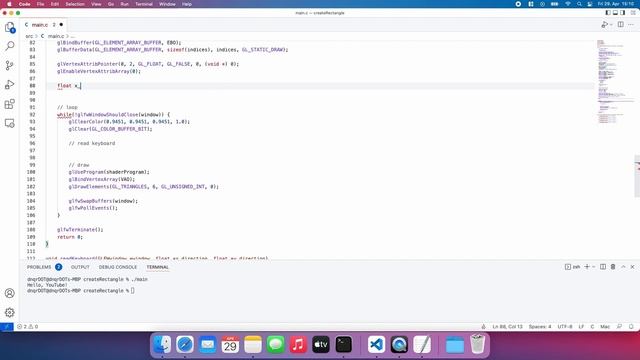Switch to the DEBUG CONSOLE tab
This screenshot has height=360, width=640.
pos(118,267)
